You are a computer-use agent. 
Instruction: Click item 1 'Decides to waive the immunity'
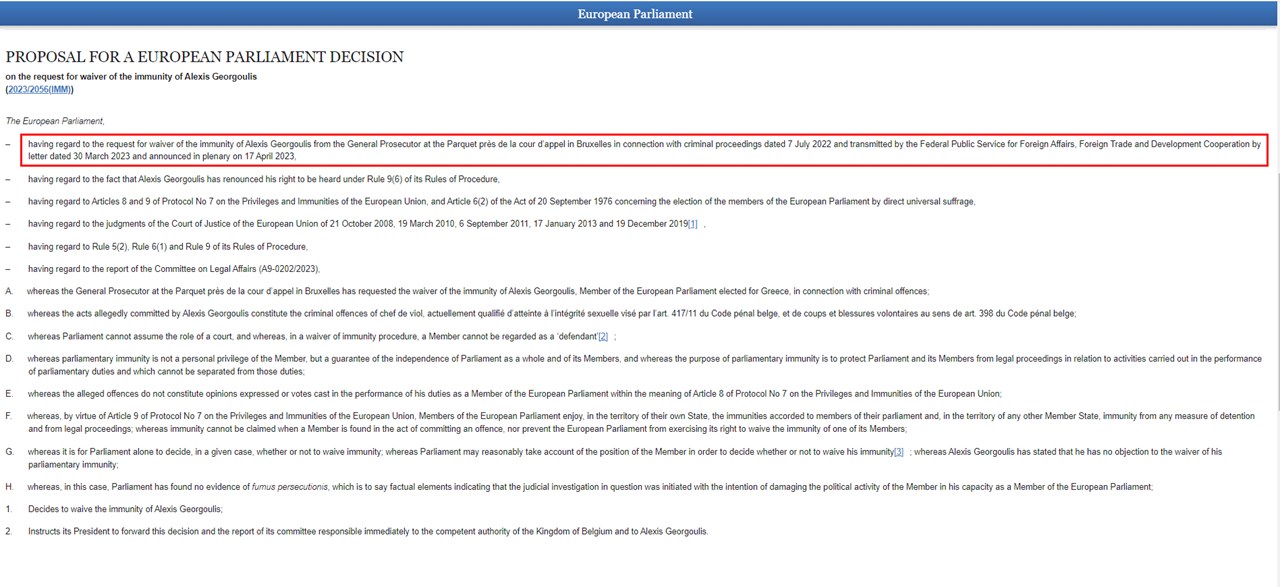(125, 509)
